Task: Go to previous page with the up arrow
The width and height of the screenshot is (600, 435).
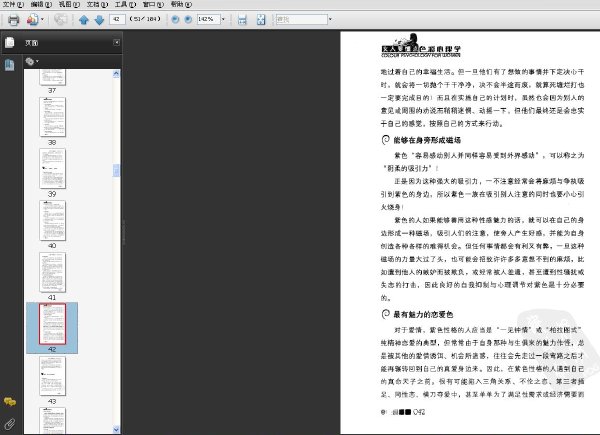Action: (84, 20)
